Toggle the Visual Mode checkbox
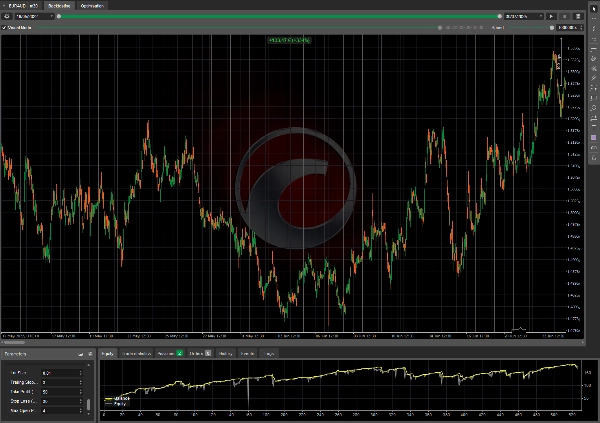Screen dimensions: 600x423 click(x=6, y=28)
